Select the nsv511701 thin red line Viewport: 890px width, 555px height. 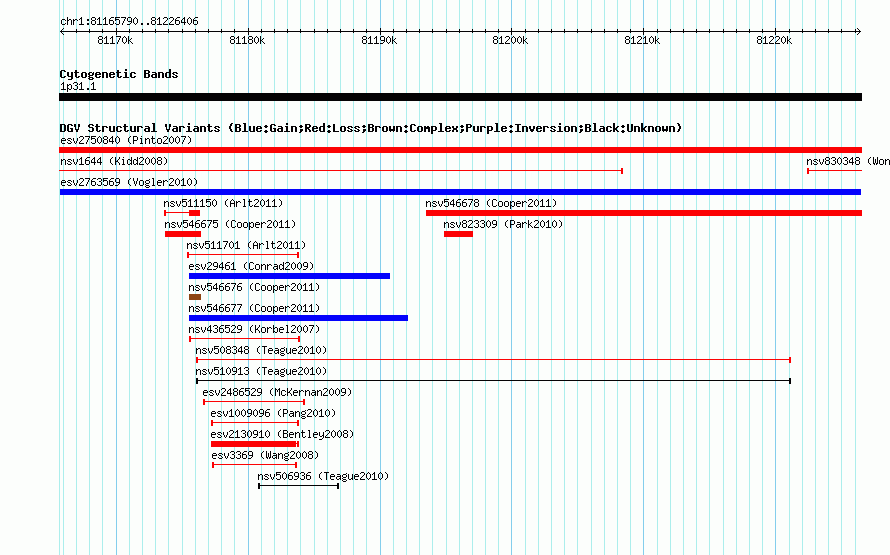[x=243, y=255]
